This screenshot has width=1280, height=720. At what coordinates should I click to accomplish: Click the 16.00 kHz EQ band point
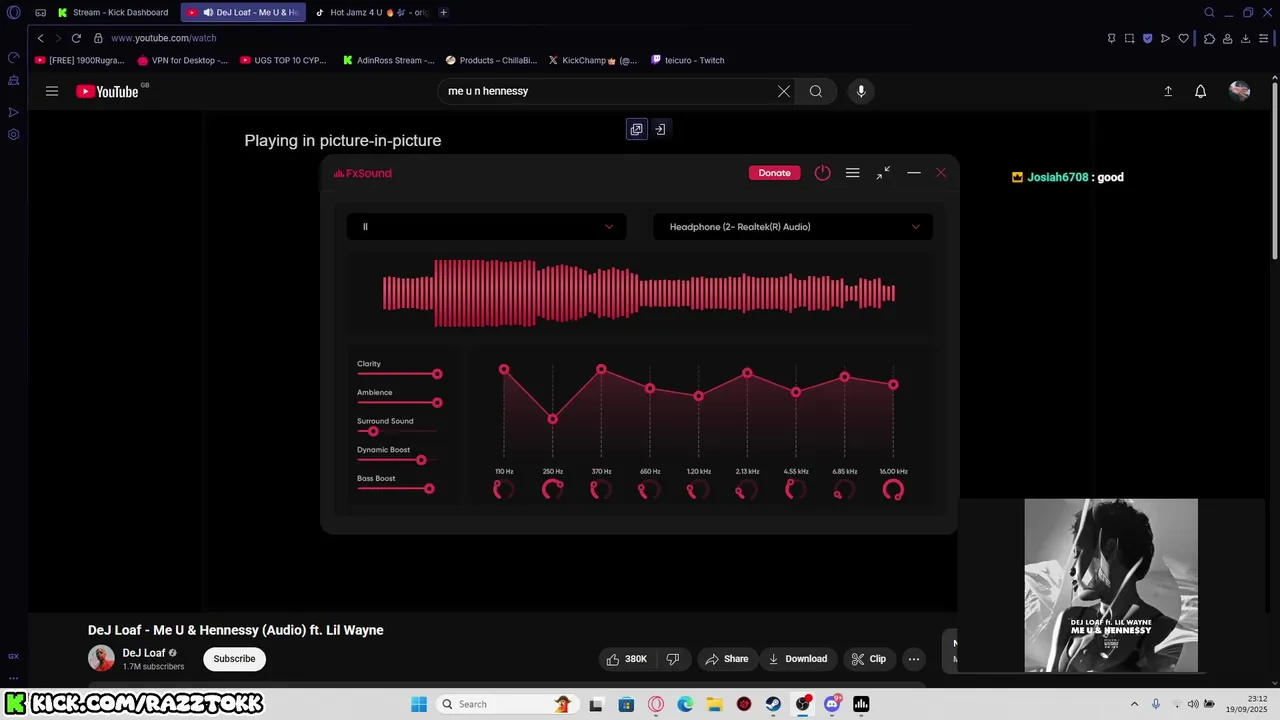(x=893, y=385)
